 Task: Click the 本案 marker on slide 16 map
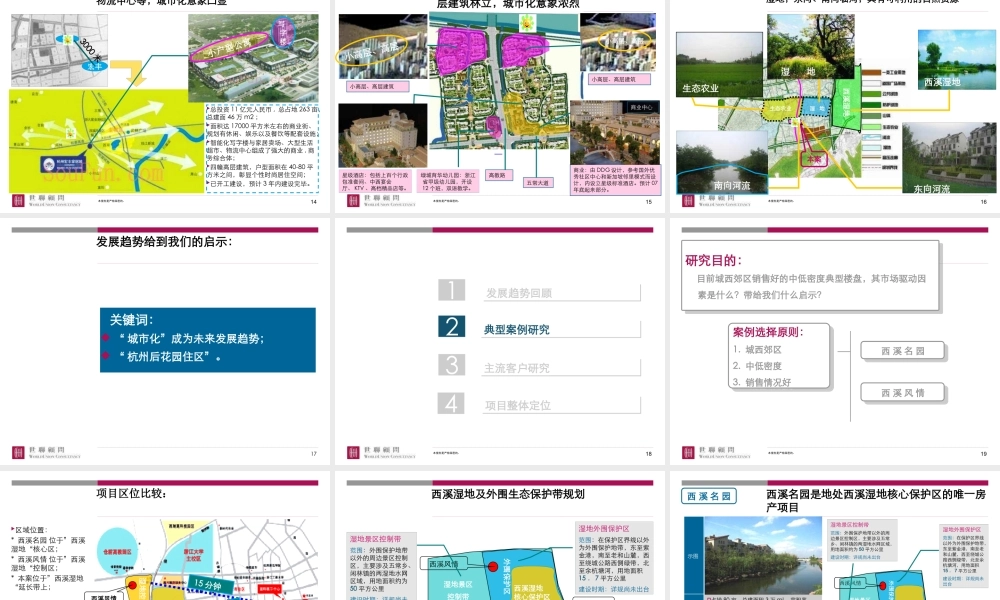tap(814, 159)
